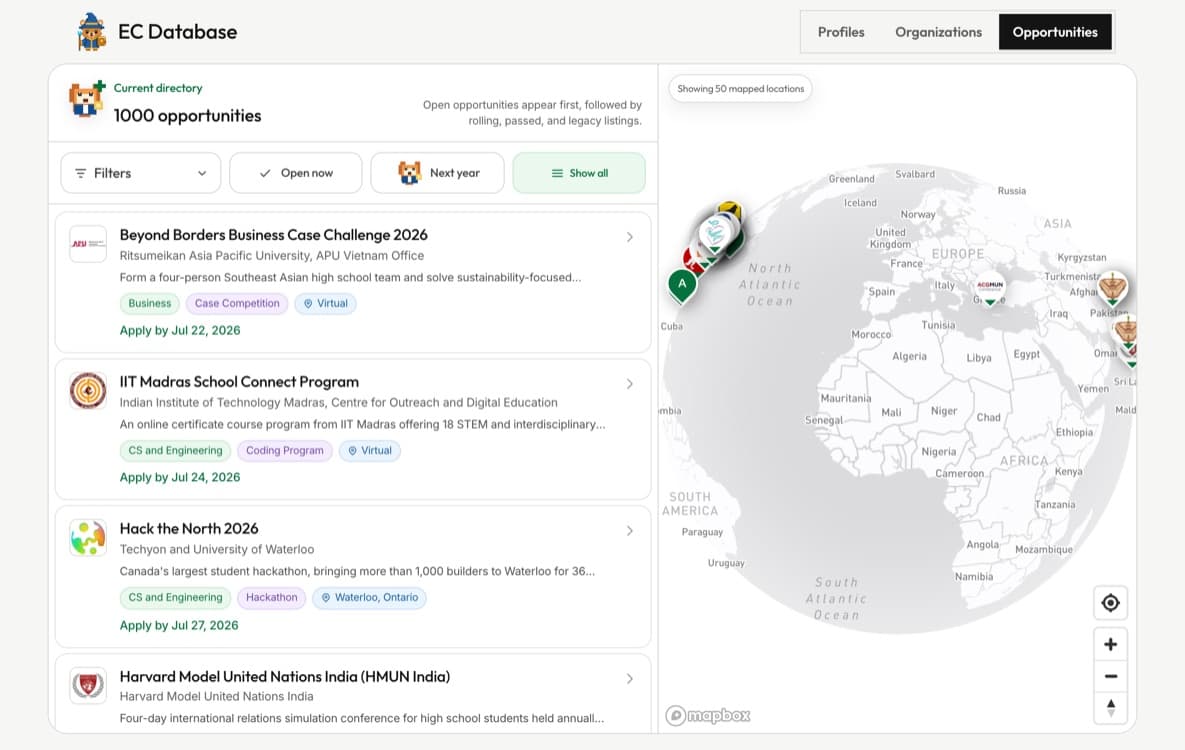Expand Beyond Borders Business Case Challenge chevron
1185x750 pixels.
[x=630, y=237]
